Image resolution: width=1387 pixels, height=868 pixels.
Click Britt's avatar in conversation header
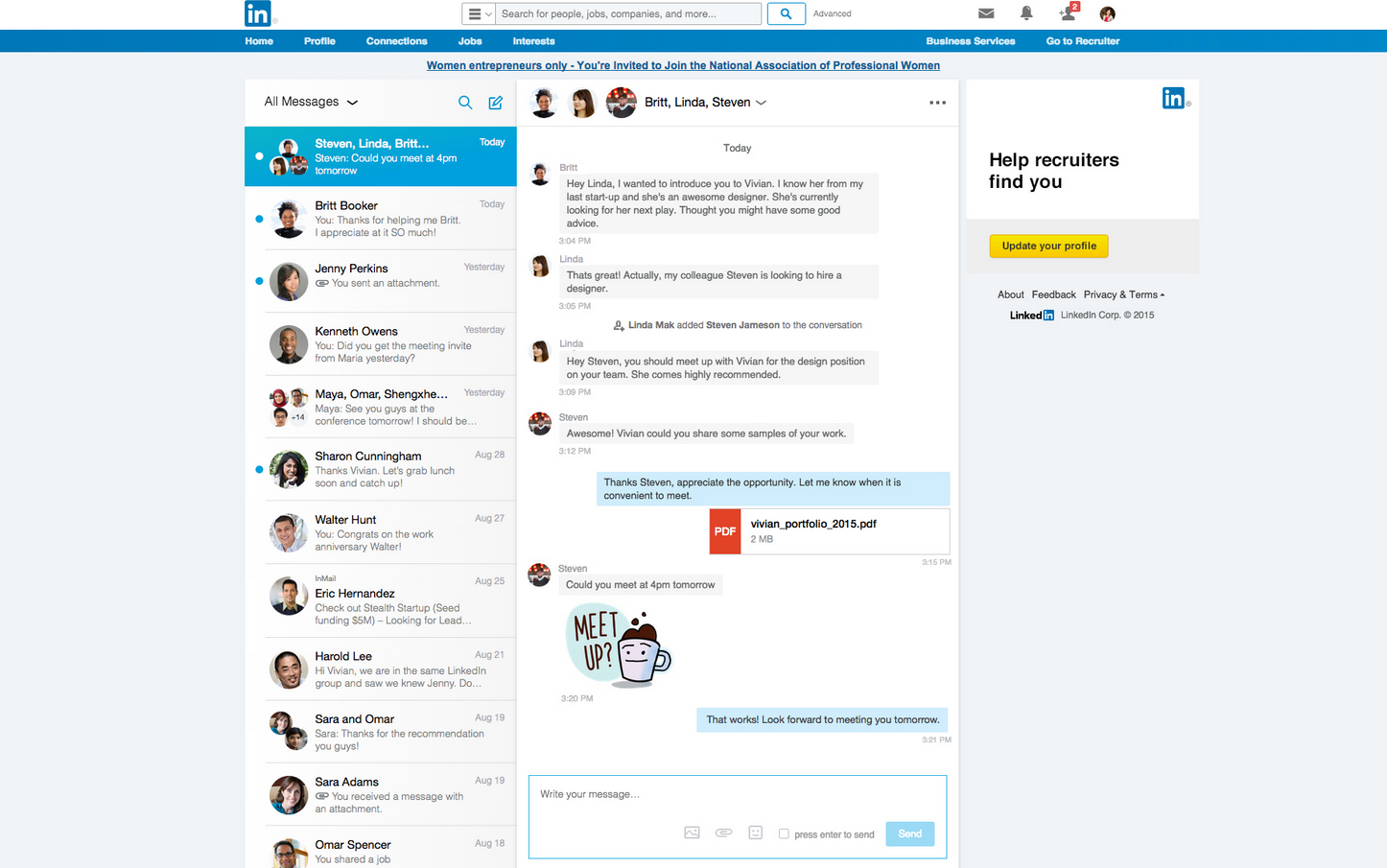coord(544,103)
